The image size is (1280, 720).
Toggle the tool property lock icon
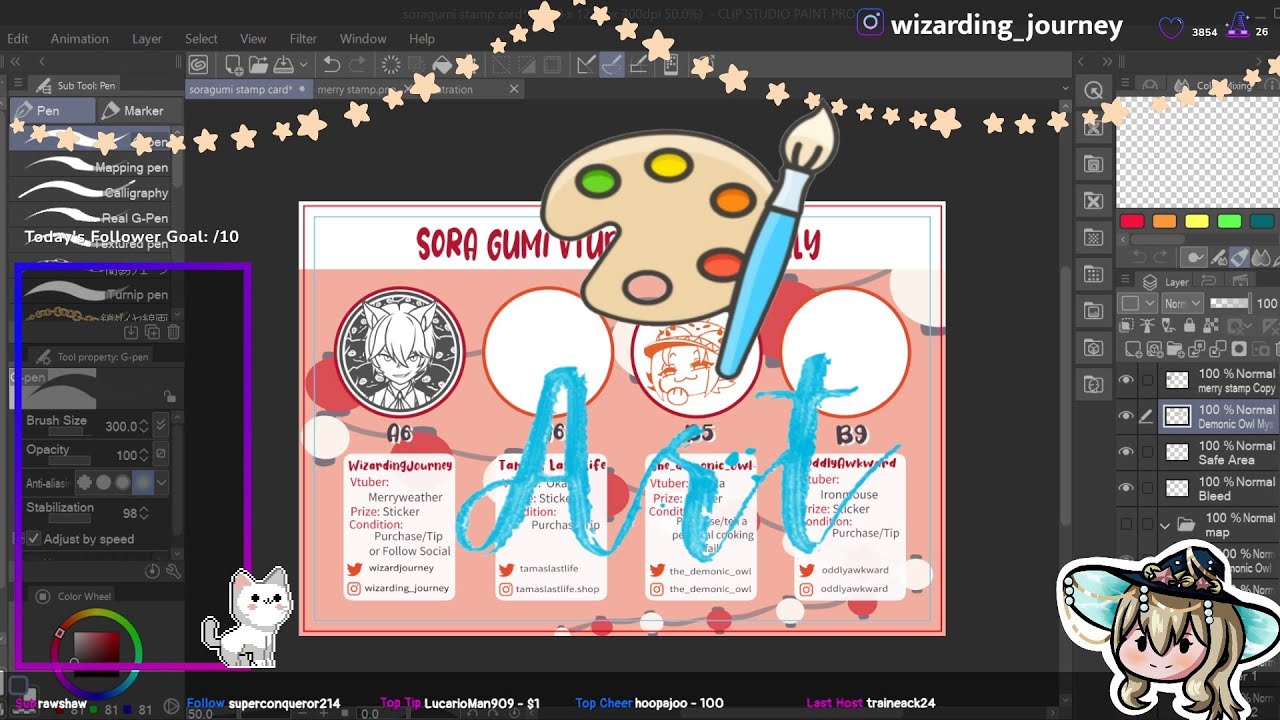click(x=169, y=396)
